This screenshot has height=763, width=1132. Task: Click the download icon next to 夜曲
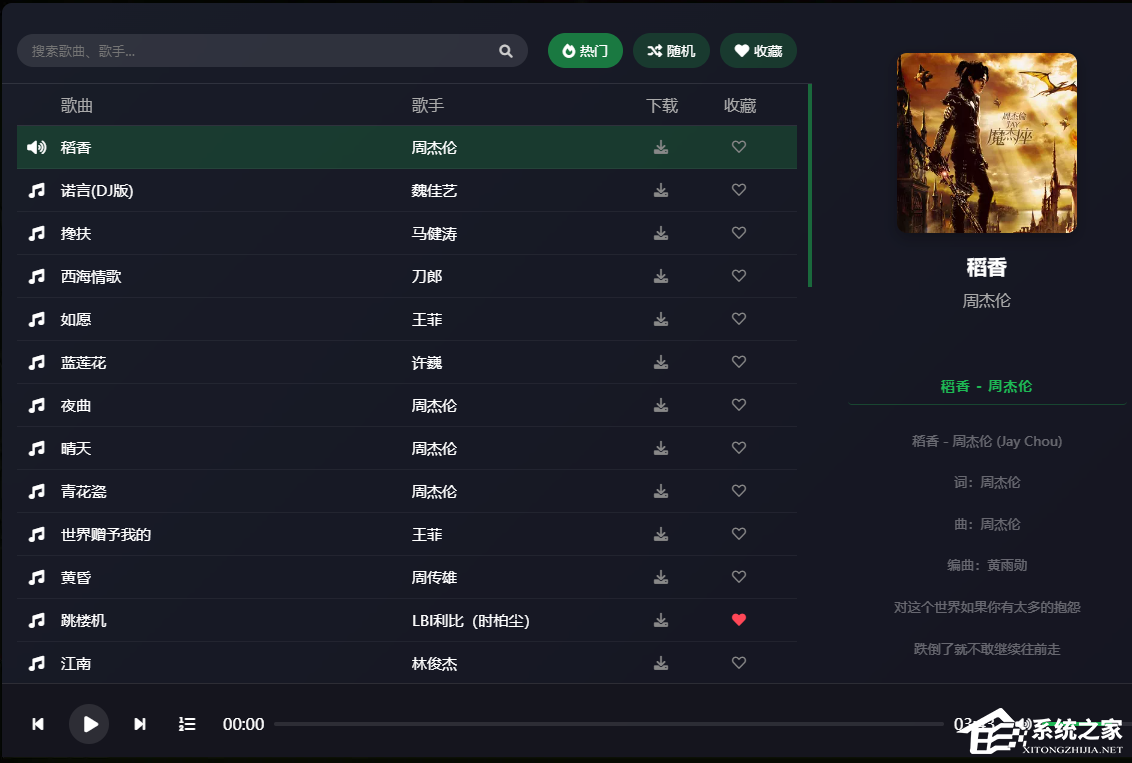(x=660, y=405)
